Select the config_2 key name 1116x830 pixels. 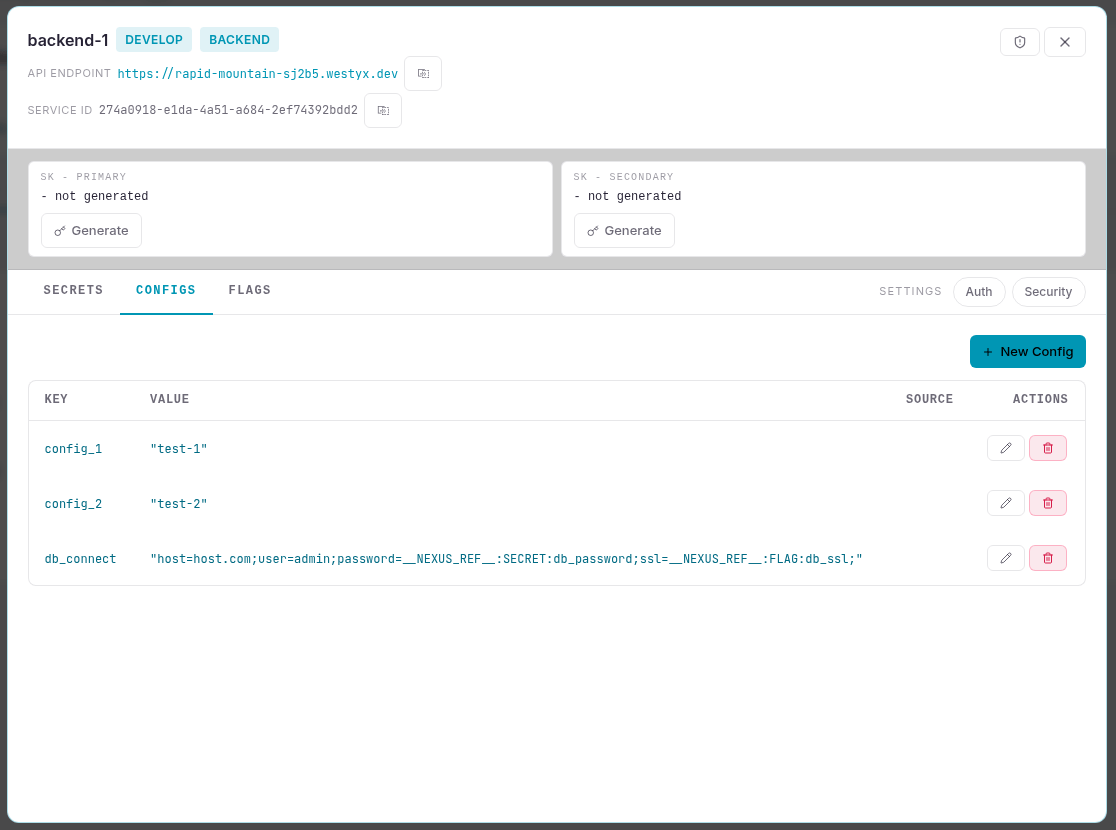coord(73,504)
